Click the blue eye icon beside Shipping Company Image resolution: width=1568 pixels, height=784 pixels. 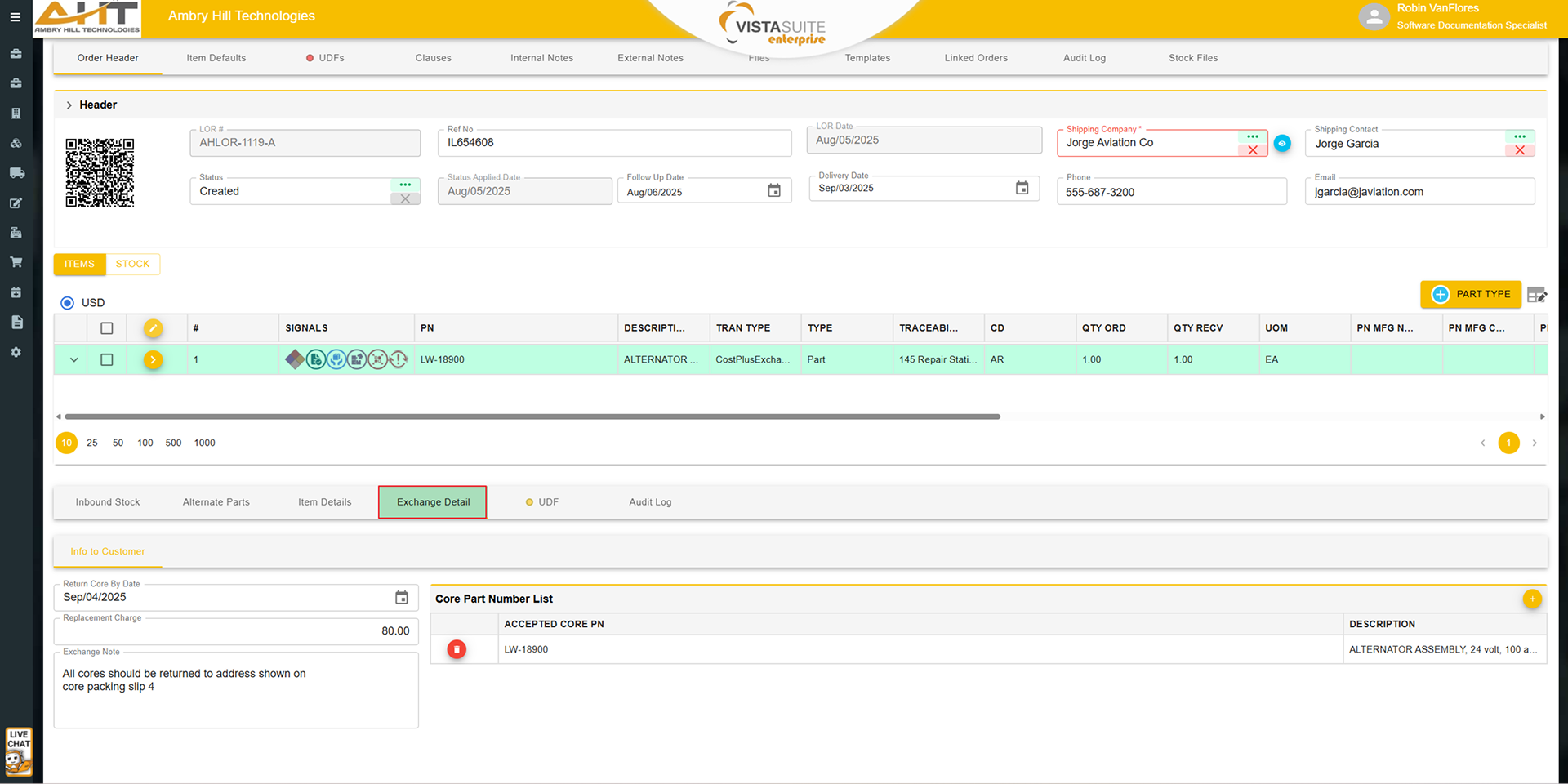[x=1282, y=143]
